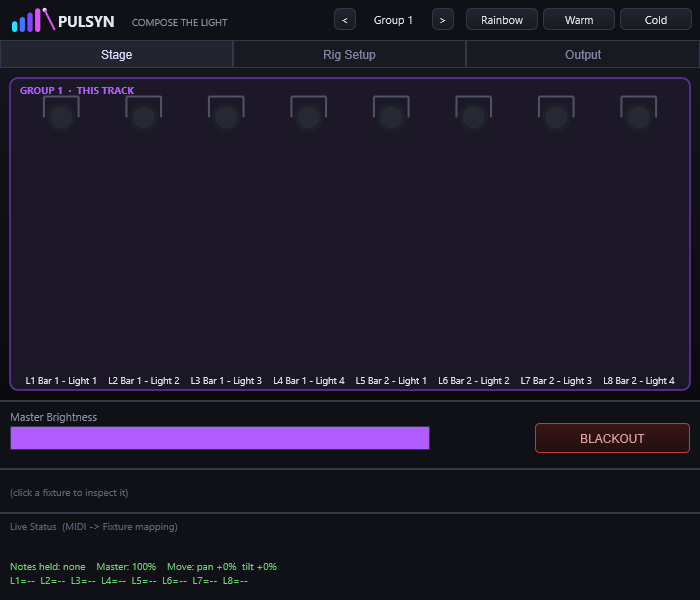Screen dimensions: 700x600
Task: Select the L8 fixture lamp icon
Action: [x=638, y=113]
